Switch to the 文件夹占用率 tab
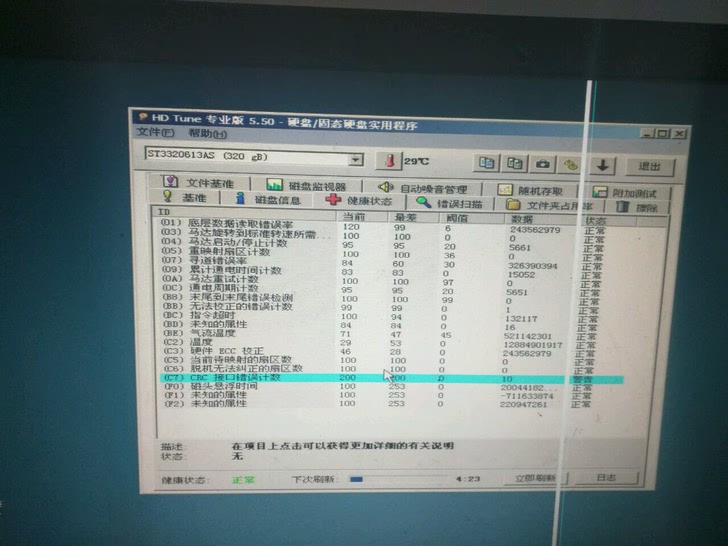This screenshot has height=546, width=728. 550,205
